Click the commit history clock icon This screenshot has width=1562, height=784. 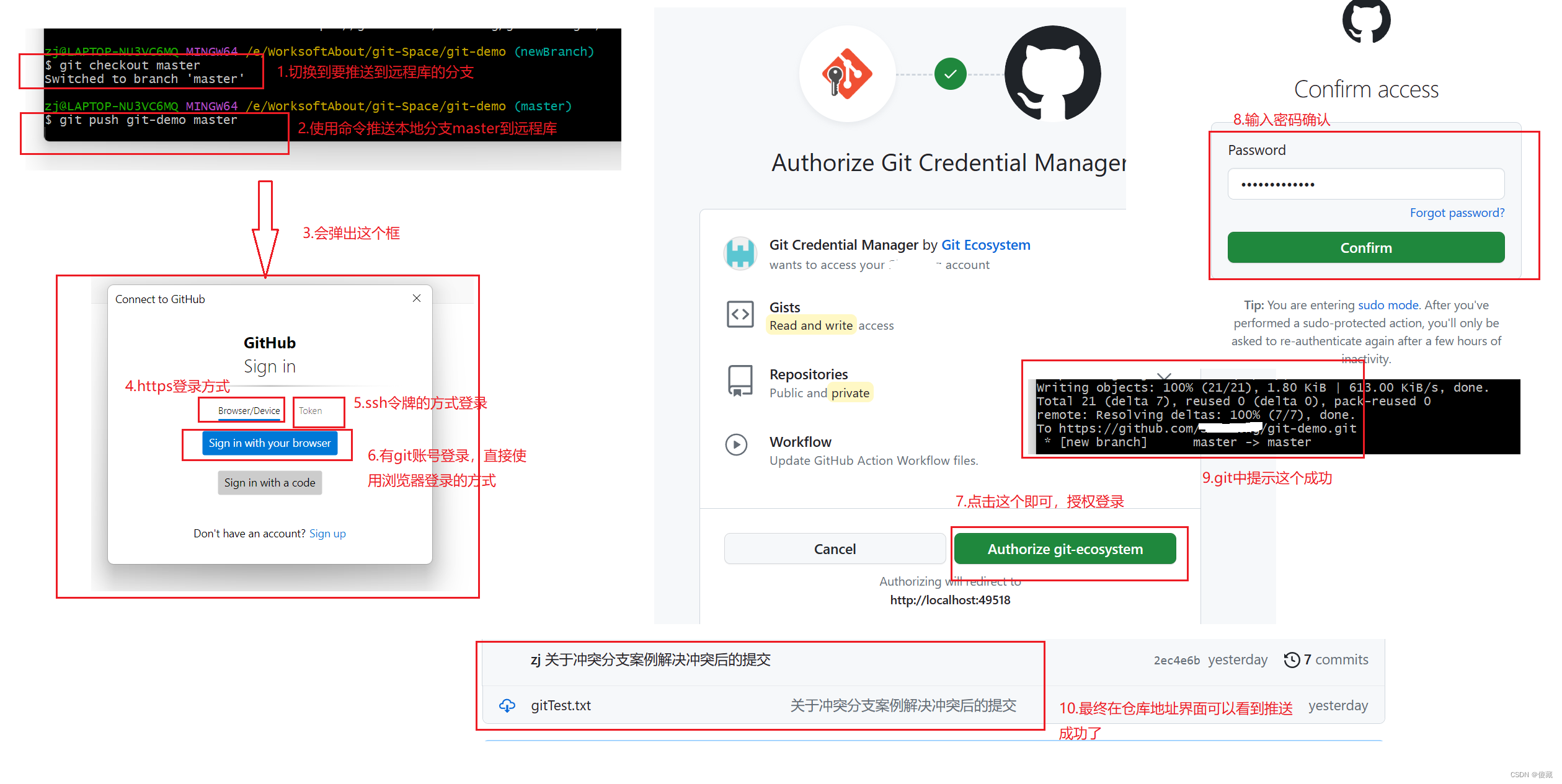(x=1292, y=660)
